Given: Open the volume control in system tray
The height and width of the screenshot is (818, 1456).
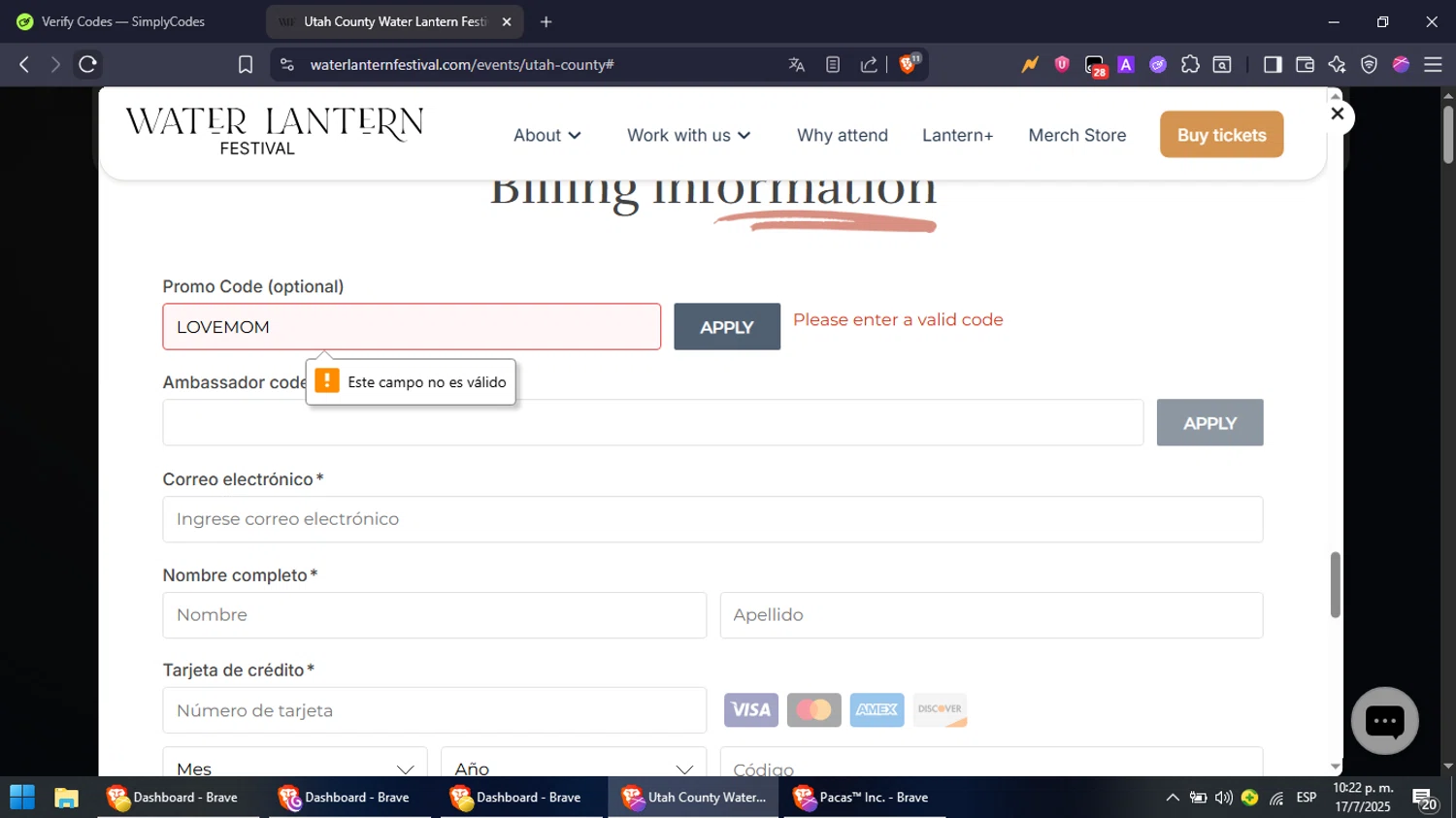Looking at the screenshot, I should tap(1224, 798).
